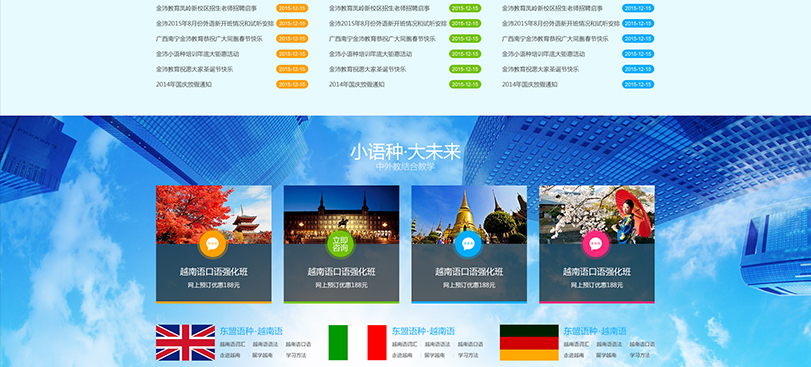Open 广西南宁金沛教育 news beside the blue date badge
This screenshot has width=811, height=367.
point(555,39)
